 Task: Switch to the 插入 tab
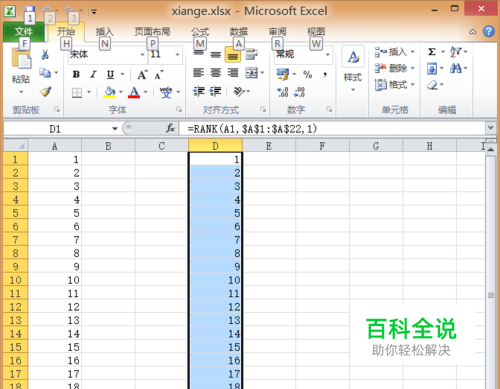point(105,32)
